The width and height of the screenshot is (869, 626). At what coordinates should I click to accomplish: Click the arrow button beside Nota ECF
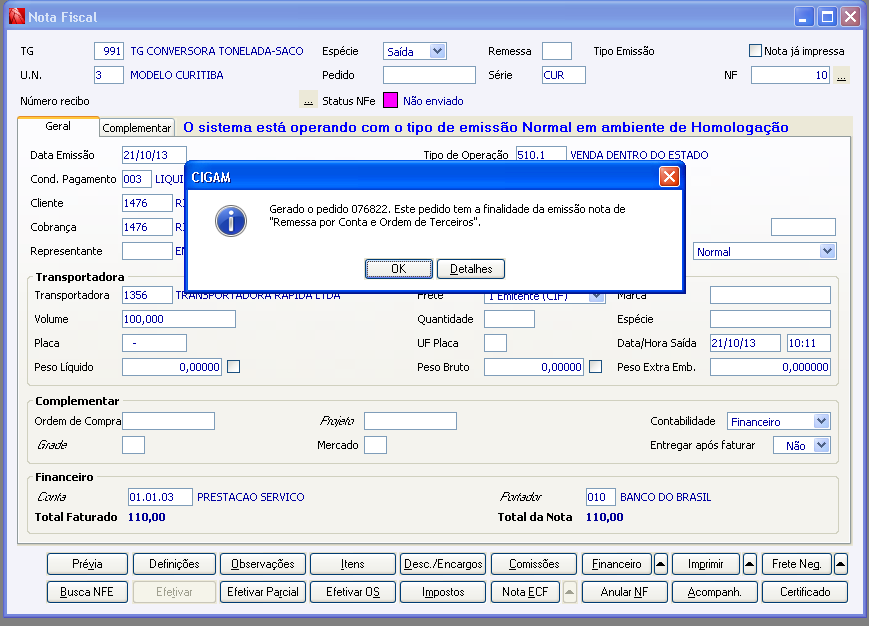[x=569, y=592]
